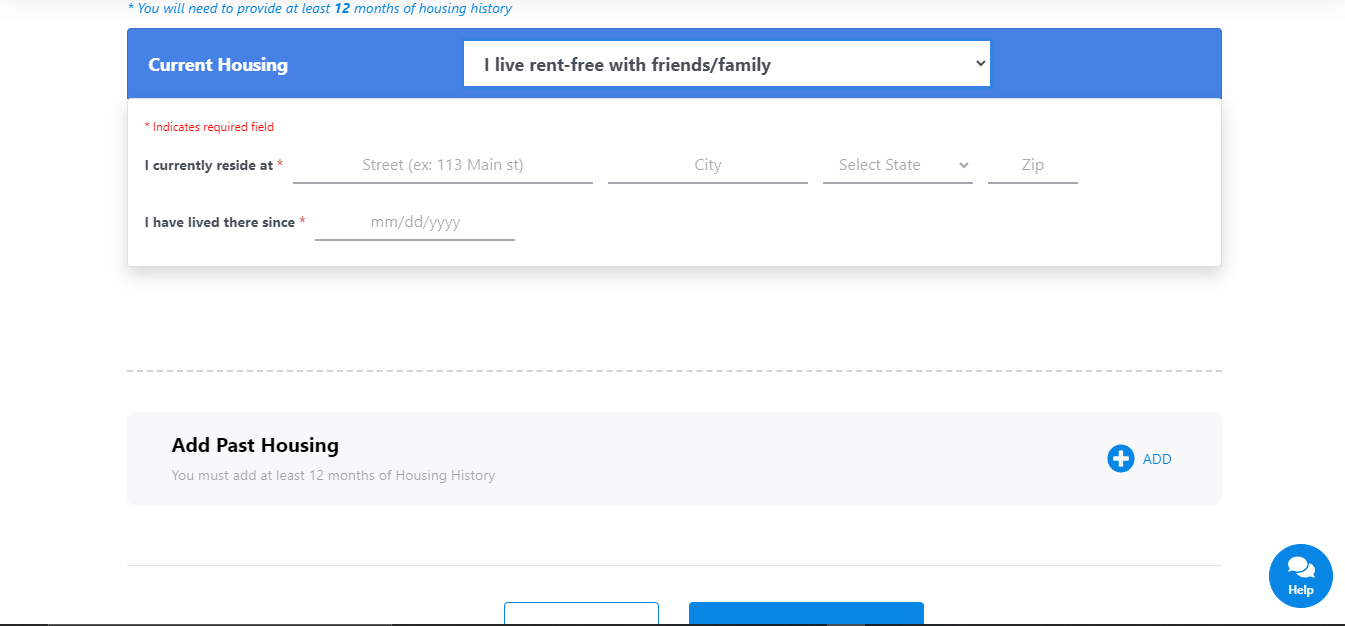1345x626 pixels.
Task: Click the blue plus icon beside ADD
Action: tap(1120, 459)
